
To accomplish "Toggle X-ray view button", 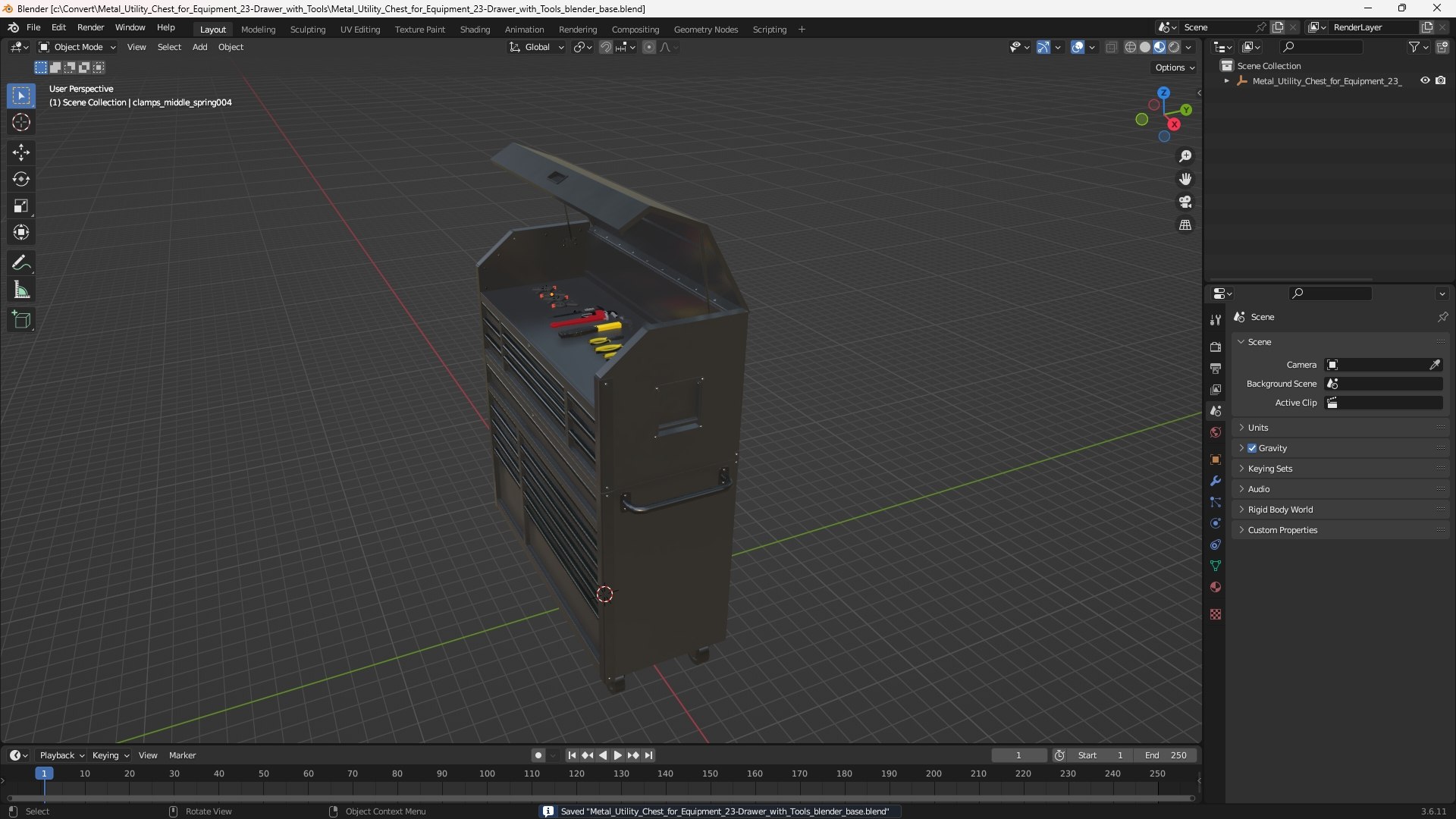I will point(1112,47).
